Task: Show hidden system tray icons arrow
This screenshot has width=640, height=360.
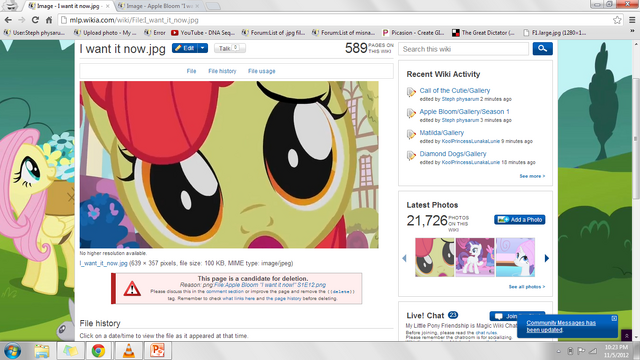Action: [x=558, y=351]
